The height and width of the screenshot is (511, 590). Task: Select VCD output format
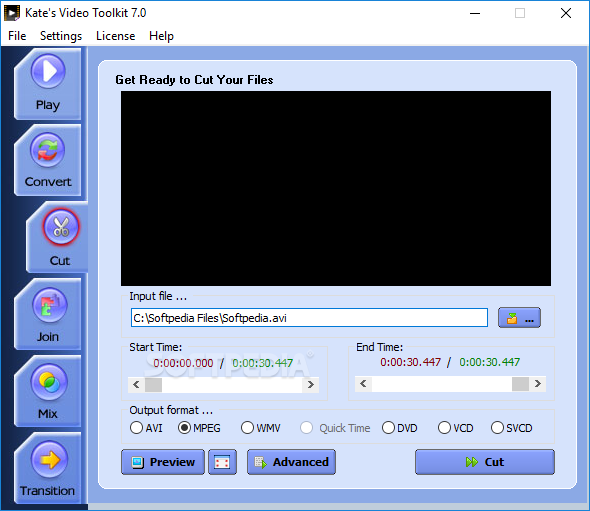tap(455, 428)
